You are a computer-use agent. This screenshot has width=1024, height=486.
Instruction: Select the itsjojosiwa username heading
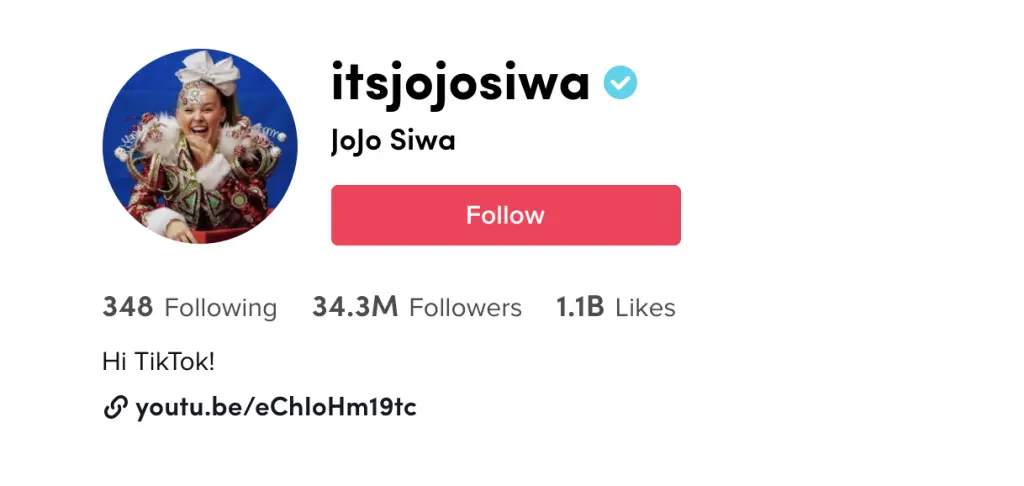point(460,83)
